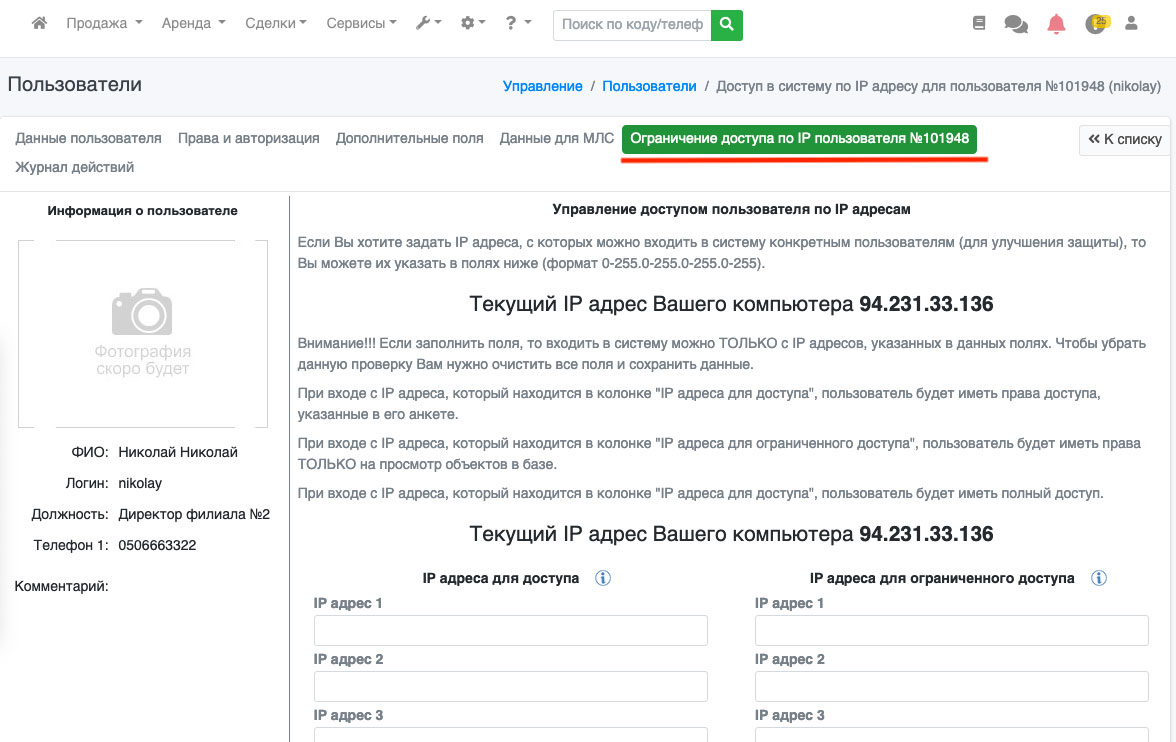Click the first IP адрес 1 access field
The height and width of the screenshot is (742, 1176).
510,631
